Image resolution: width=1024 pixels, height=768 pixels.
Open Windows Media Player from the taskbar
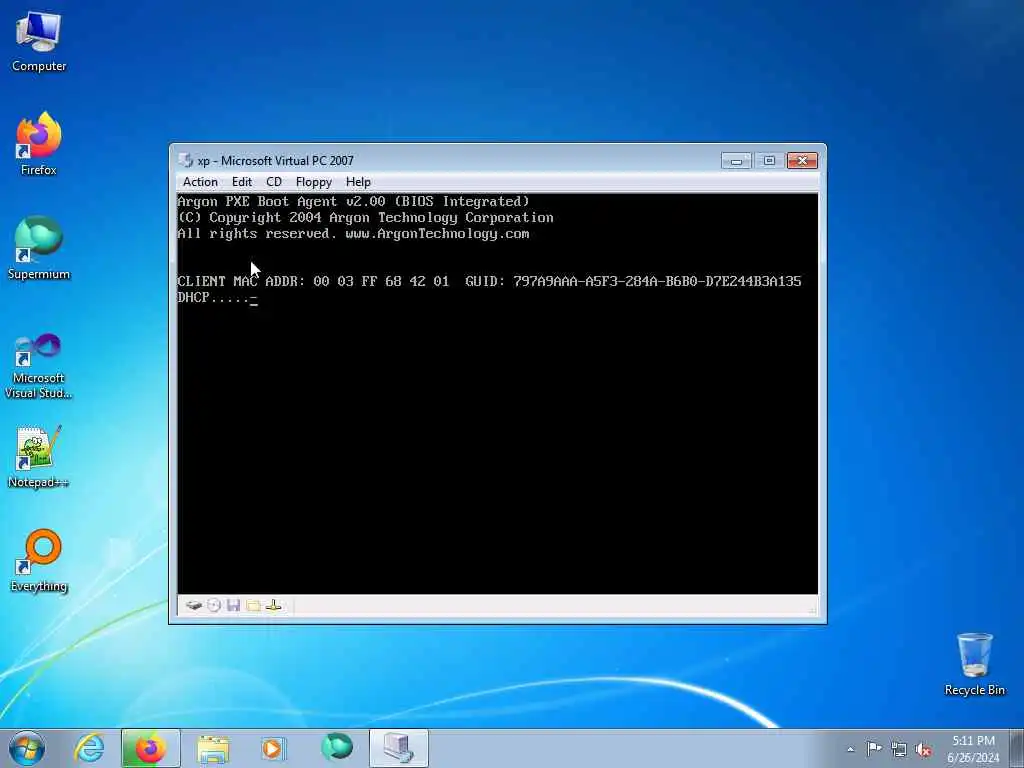pos(273,748)
